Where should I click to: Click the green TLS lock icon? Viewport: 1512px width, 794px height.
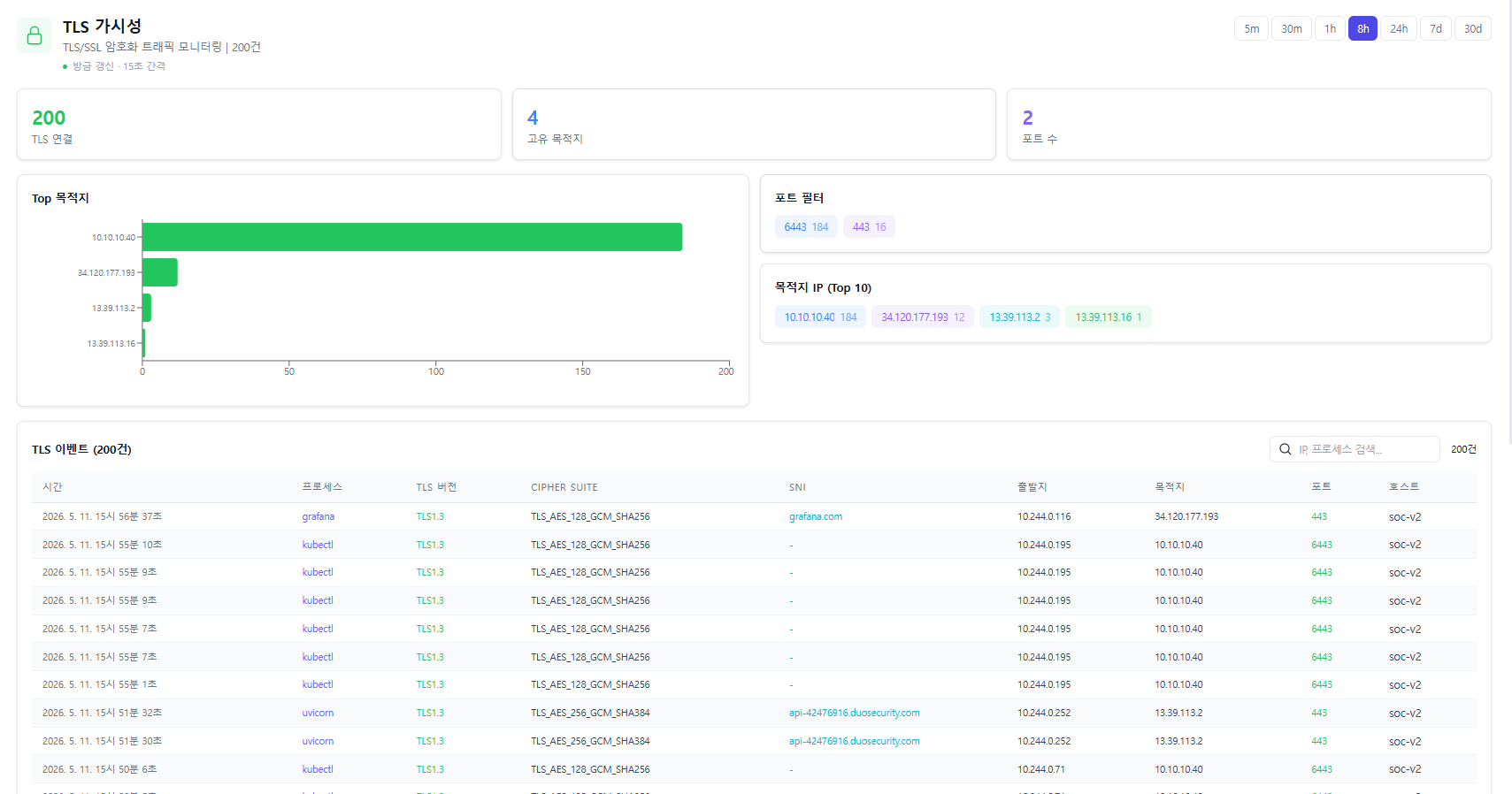click(x=35, y=35)
